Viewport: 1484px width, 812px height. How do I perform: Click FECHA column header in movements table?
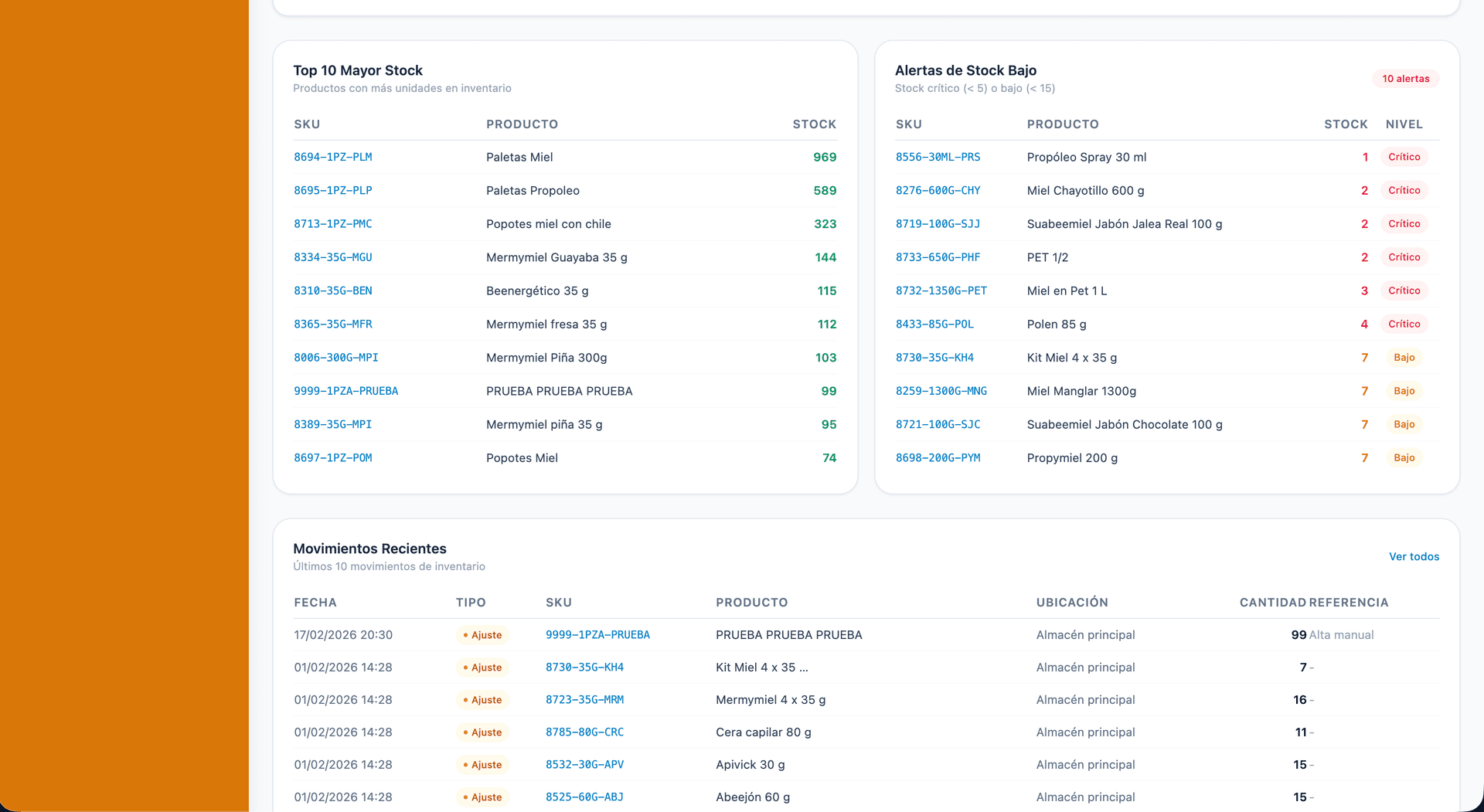click(x=315, y=603)
